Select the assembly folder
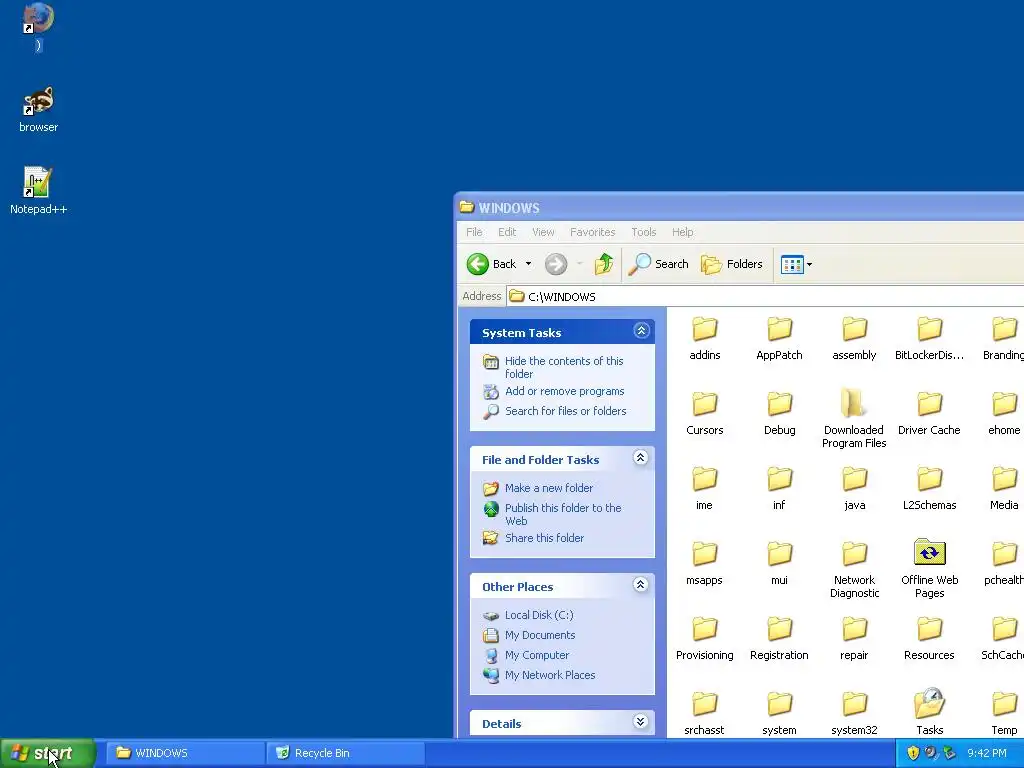 [854, 338]
